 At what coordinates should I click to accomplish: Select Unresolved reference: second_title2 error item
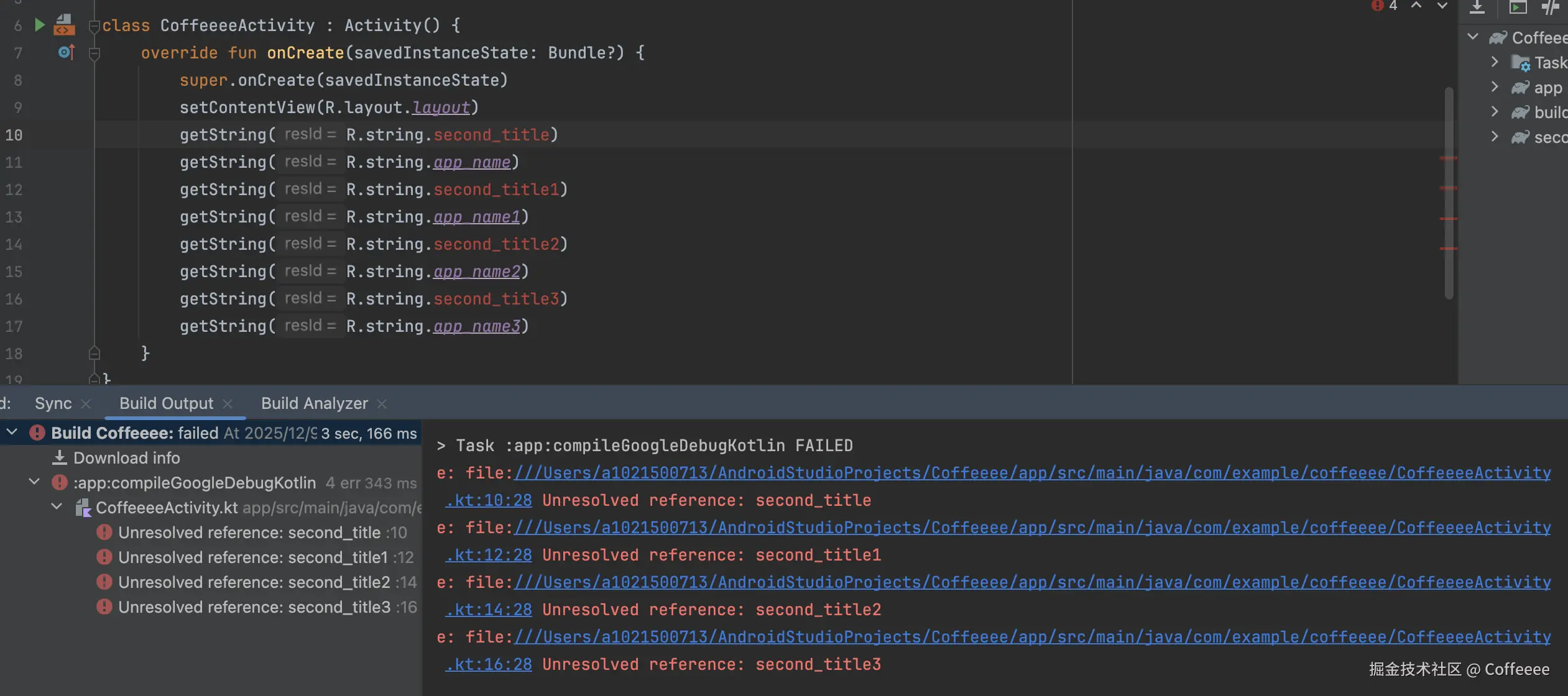point(254,582)
